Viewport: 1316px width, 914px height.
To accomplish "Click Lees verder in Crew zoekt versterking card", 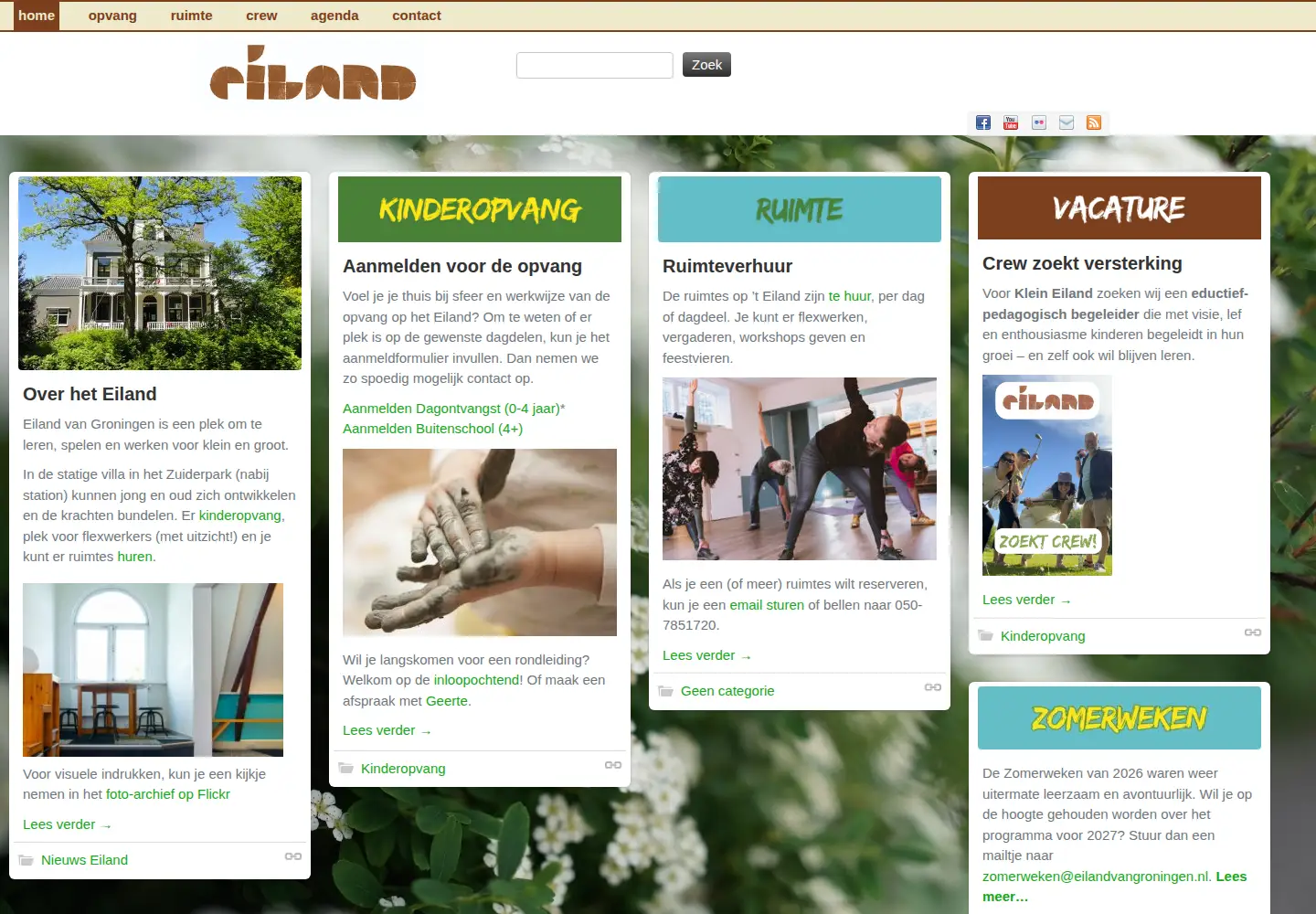I will point(1026,600).
